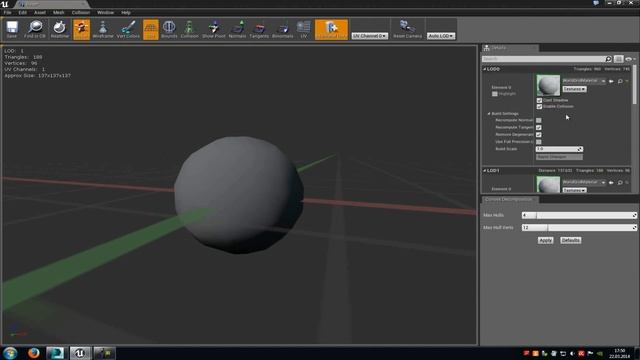This screenshot has height=360, width=640.
Task: Open the Collision menu
Action: click(81, 13)
